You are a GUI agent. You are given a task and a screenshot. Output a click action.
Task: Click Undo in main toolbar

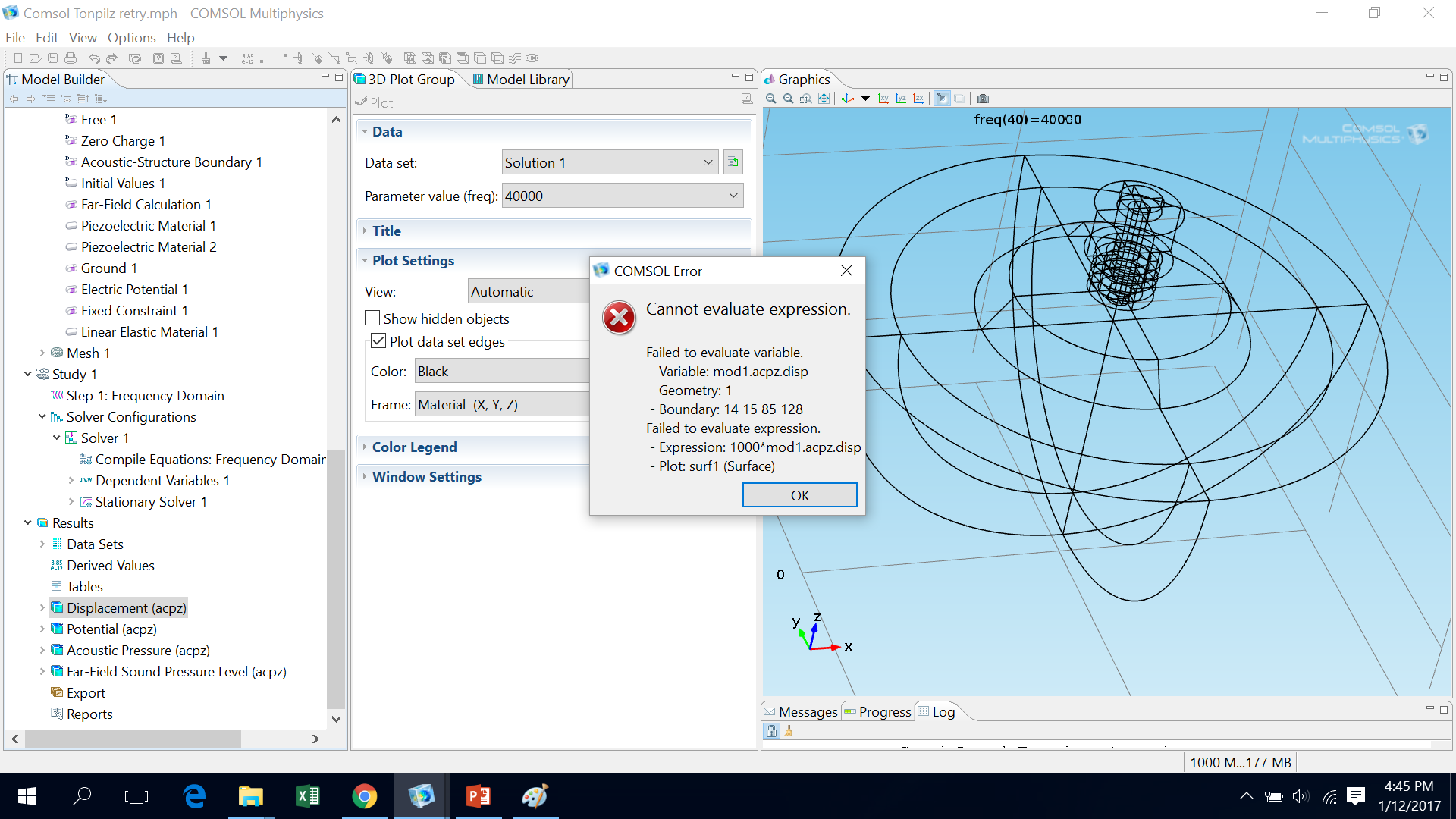pyautogui.click(x=94, y=58)
